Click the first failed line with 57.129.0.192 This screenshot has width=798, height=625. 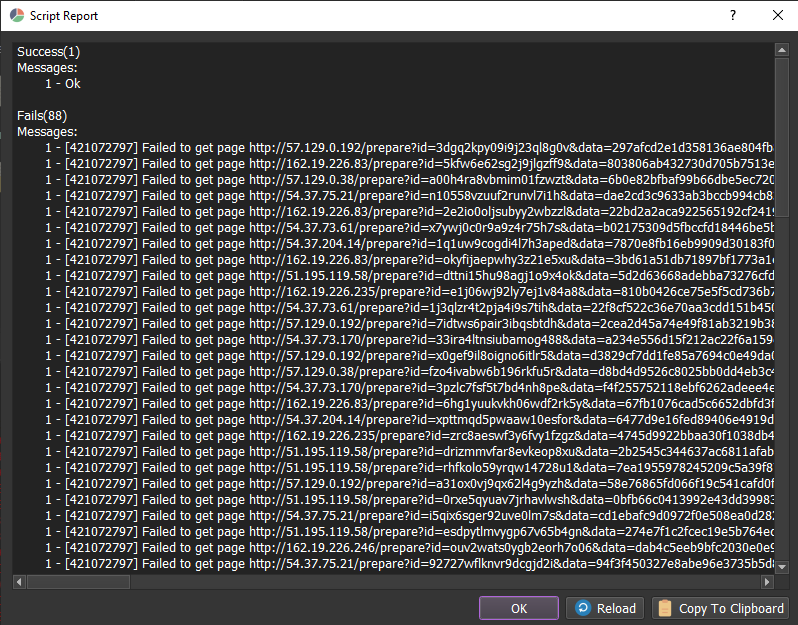coord(400,147)
